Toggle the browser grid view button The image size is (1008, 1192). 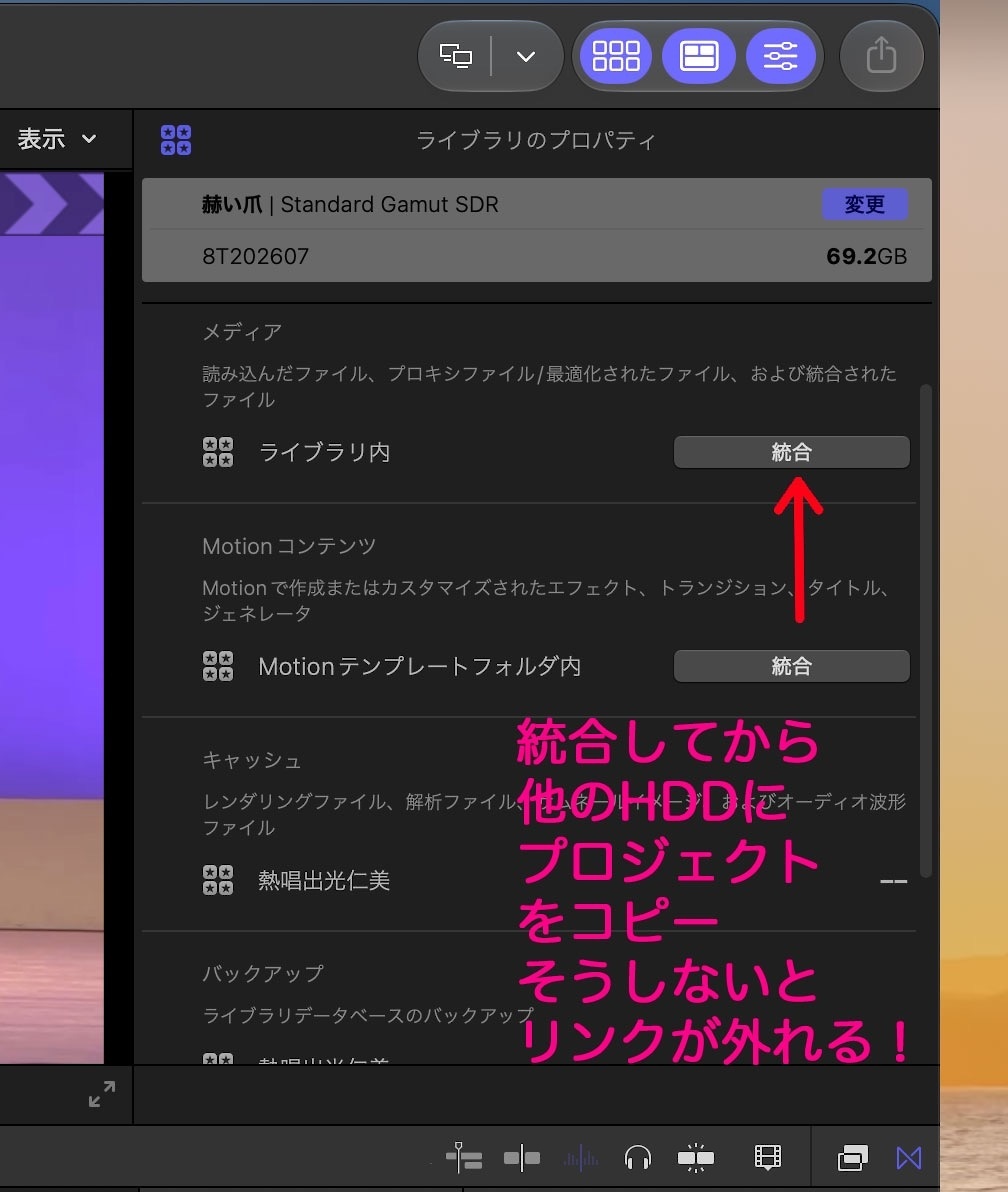point(616,55)
